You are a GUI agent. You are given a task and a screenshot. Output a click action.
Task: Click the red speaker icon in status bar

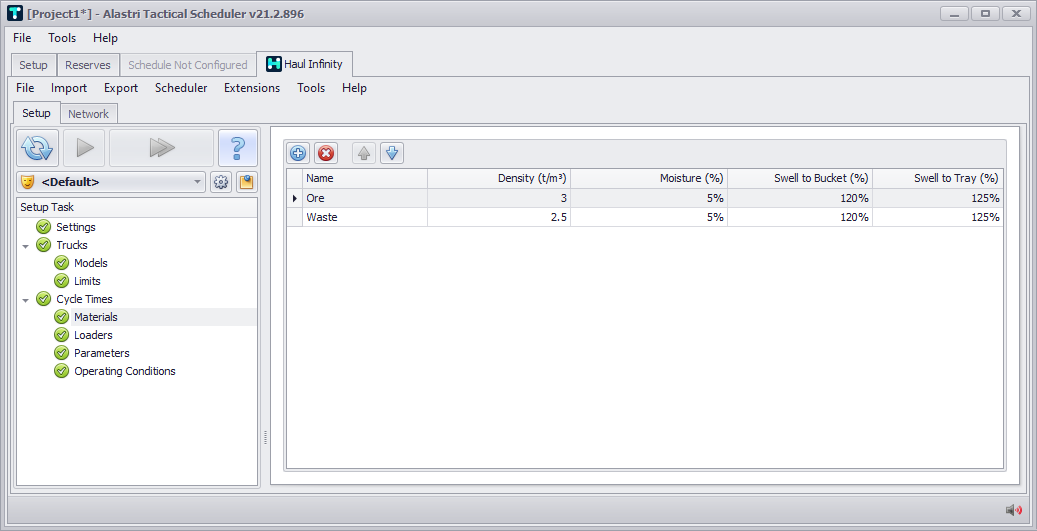coord(1014,509)
